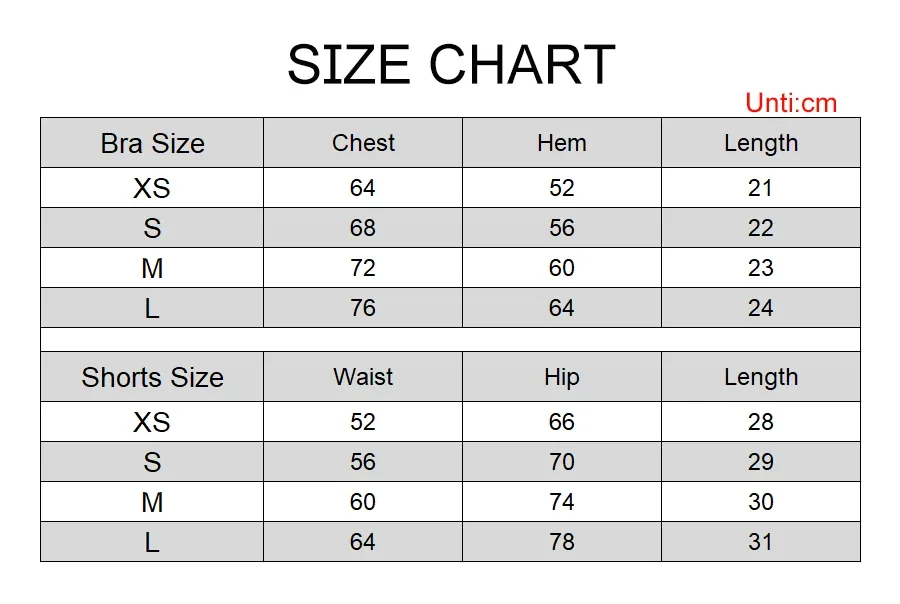
Task: Click bra L chest value 76
Action: [363, 308]
